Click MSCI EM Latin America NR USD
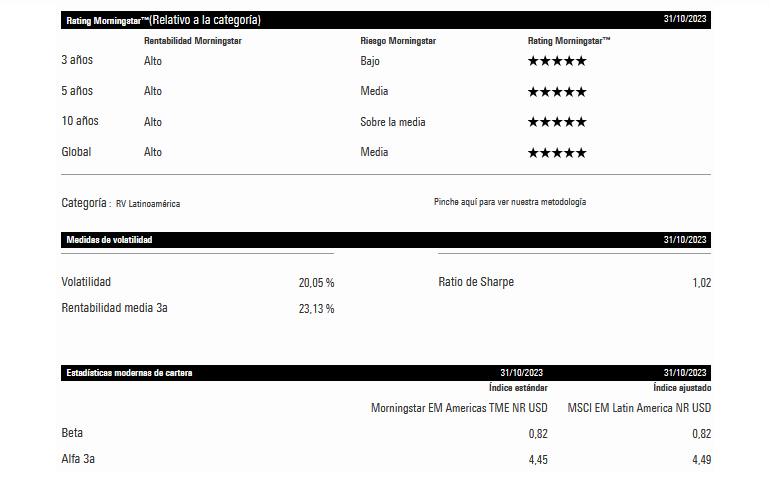771x486 pixels. pyautogui.click(x=639, y=408)
